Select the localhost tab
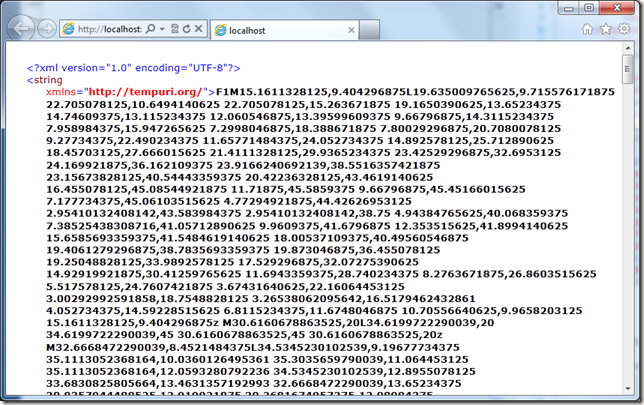Viewport: 644px width, 405px height. point(284,30)
